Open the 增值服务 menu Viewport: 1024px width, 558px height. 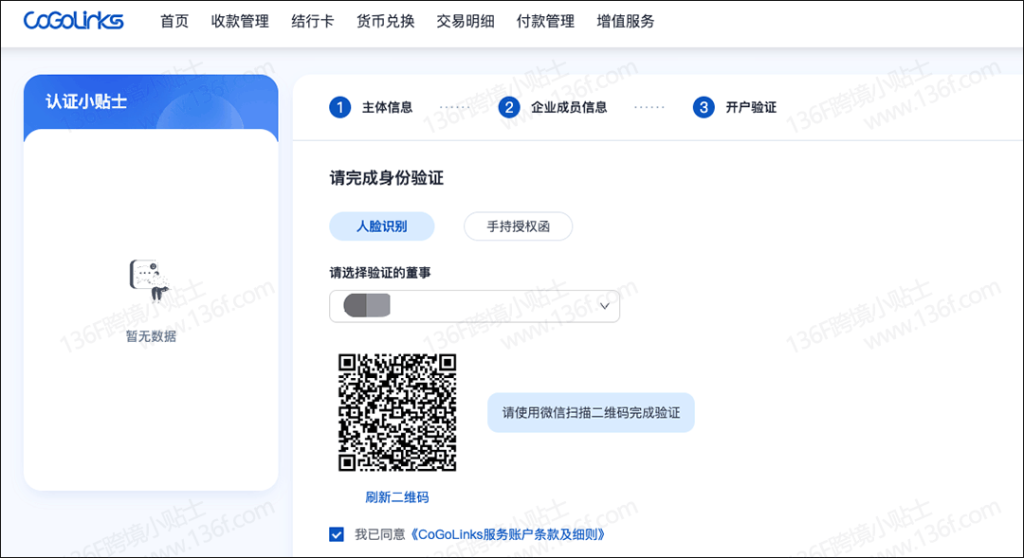coord(625,22)
